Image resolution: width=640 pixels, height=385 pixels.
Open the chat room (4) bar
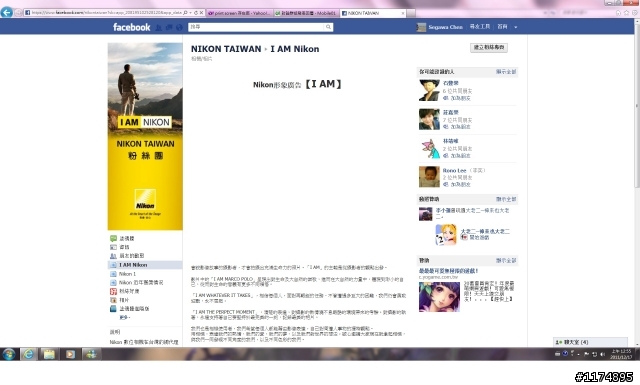click(590, 342)
